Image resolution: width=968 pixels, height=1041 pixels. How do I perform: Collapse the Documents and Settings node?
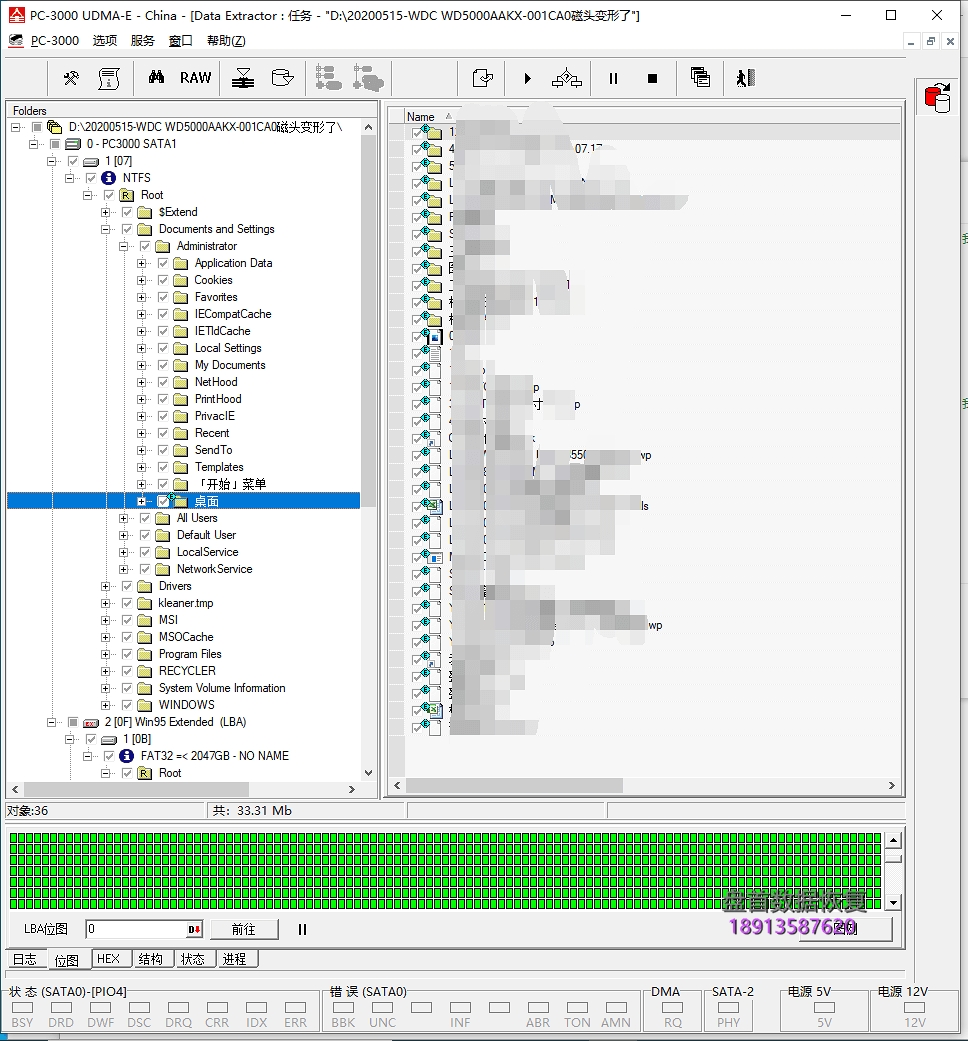(x=105, y=229)
